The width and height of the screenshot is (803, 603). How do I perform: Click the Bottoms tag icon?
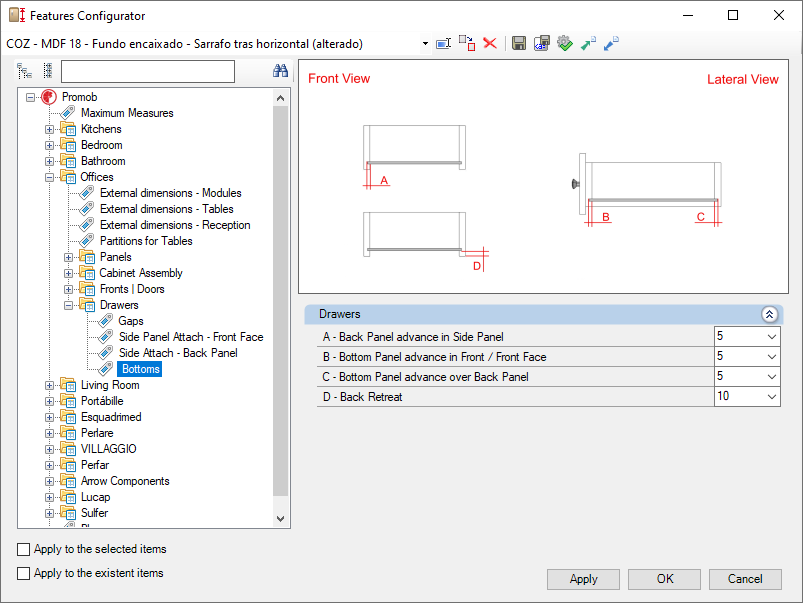coord(105,369)
